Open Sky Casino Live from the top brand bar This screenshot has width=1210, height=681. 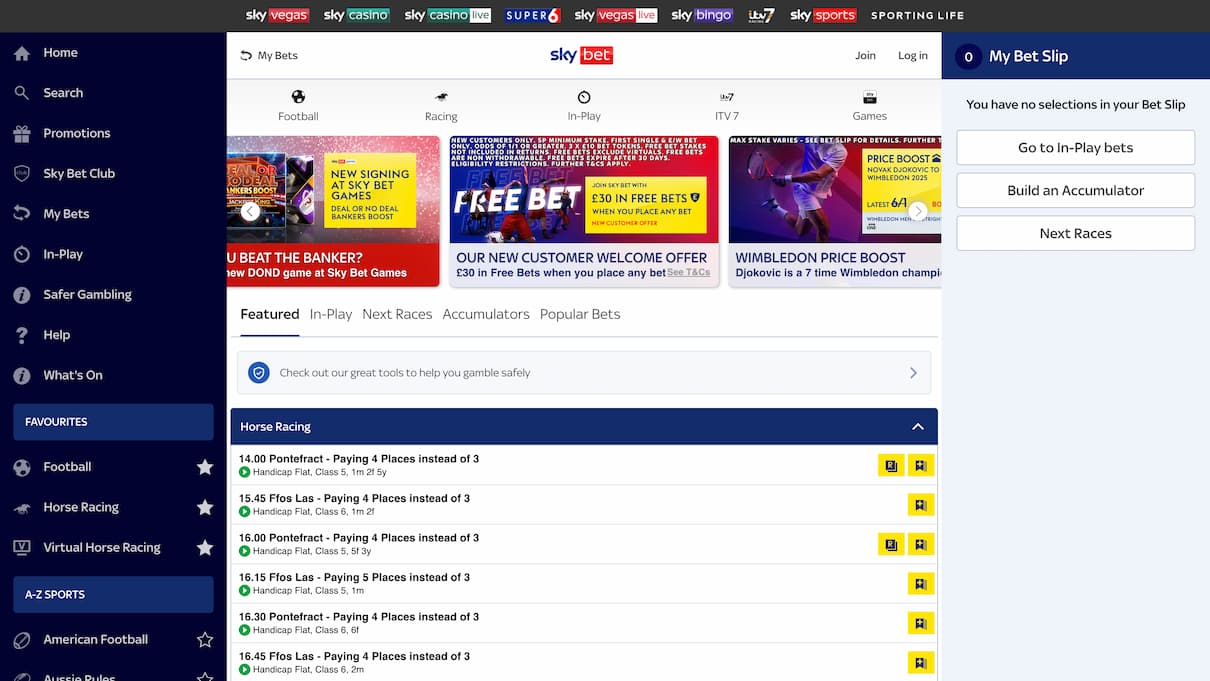click(448, 15)
